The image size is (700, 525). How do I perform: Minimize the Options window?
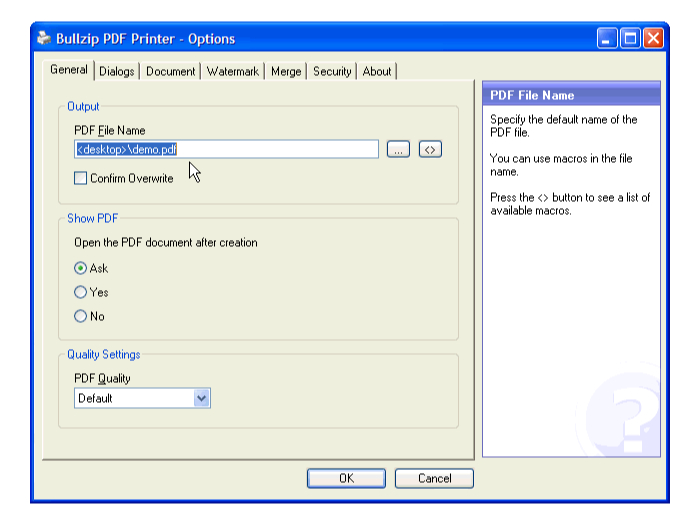pyautogui.click(x=607, y=38)
